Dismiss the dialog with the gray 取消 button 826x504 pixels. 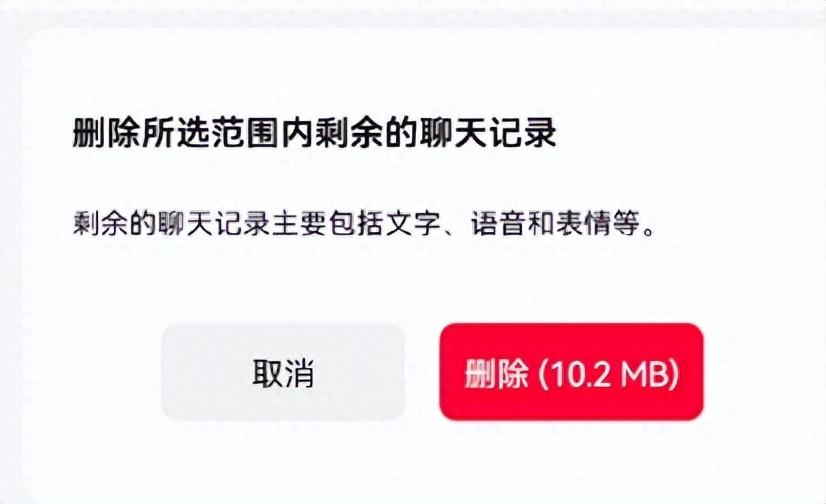coord(283,372)
